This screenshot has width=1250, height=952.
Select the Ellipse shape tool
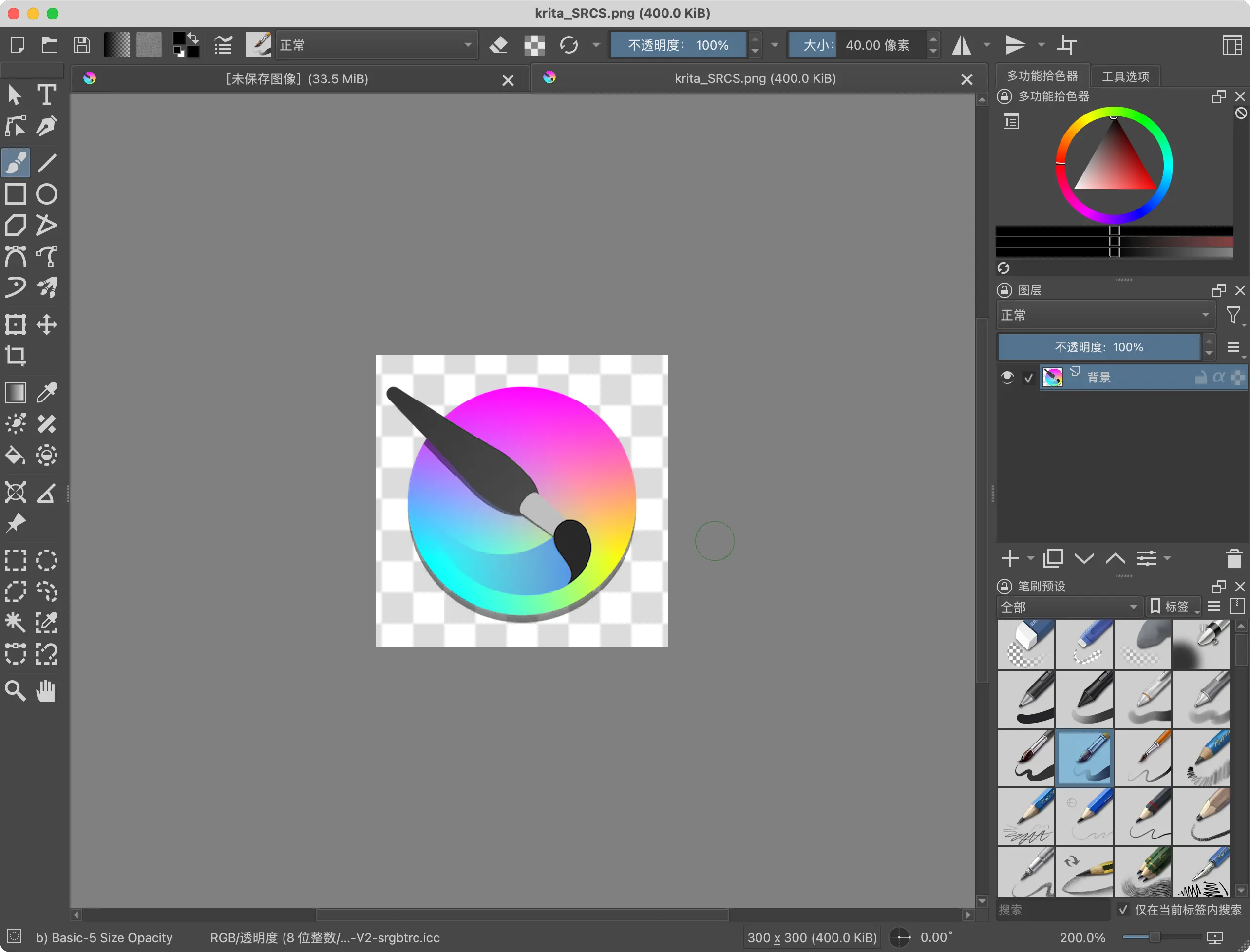[46, 194]
